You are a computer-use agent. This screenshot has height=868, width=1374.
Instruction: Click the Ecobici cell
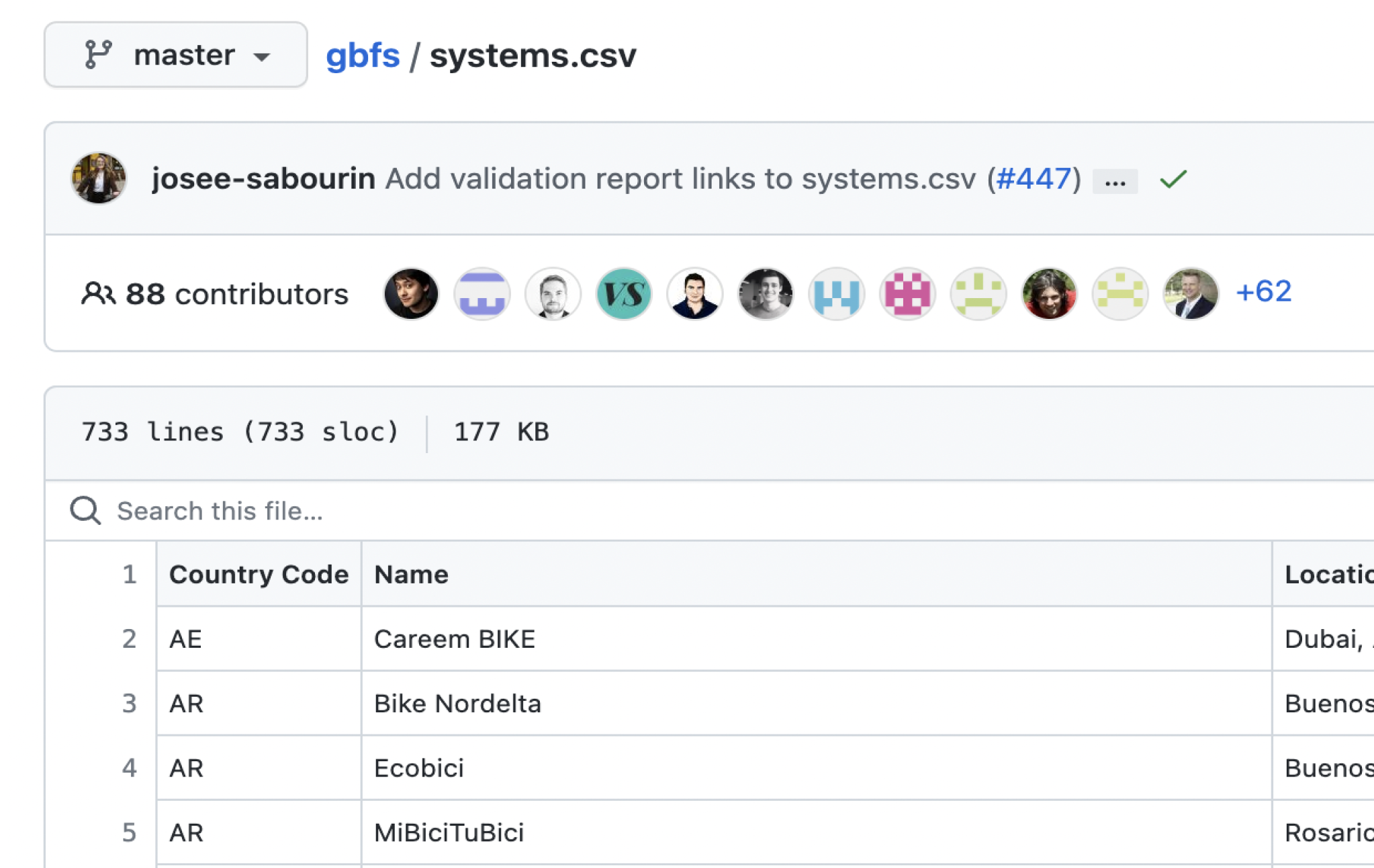click(x=817, y=767)
